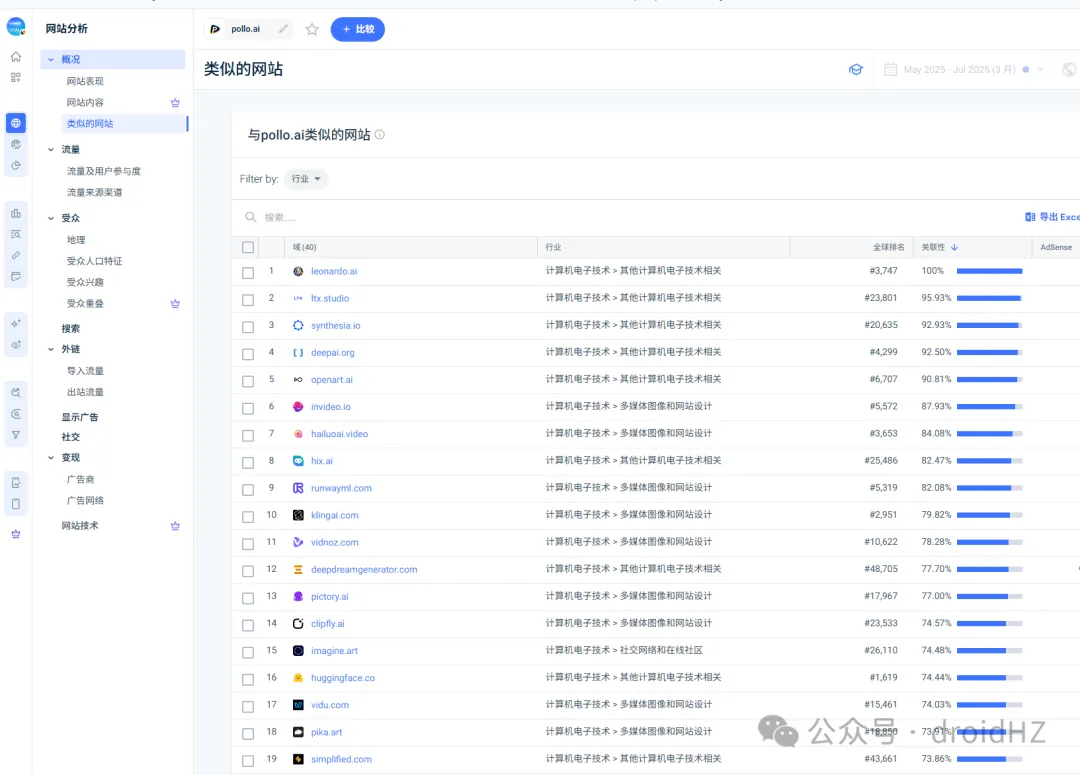
Task: Click the similarity bar for klingai.com
Action: [x=989, y=515]
